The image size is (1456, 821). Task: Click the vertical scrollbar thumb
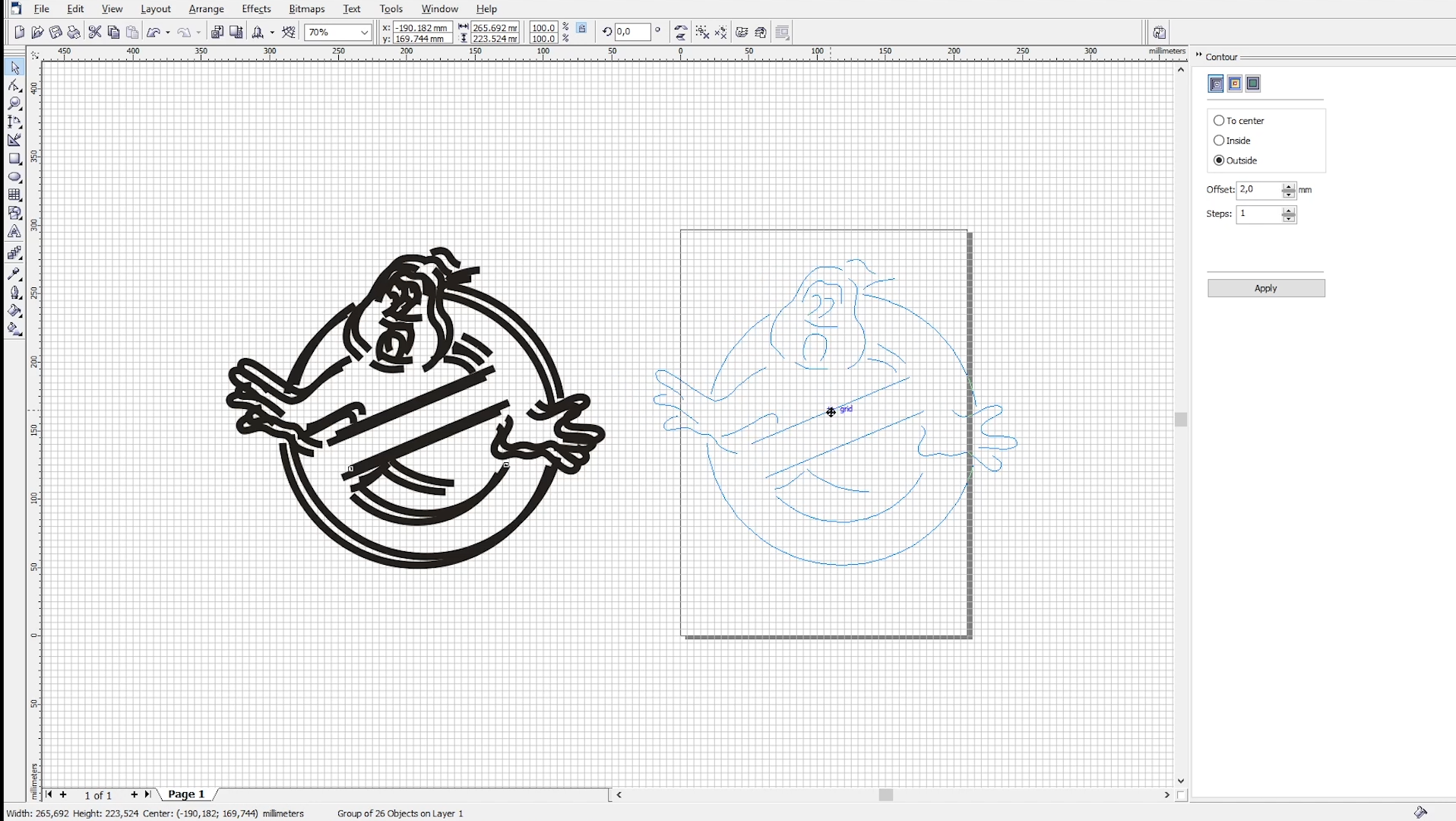[1180, 419]
